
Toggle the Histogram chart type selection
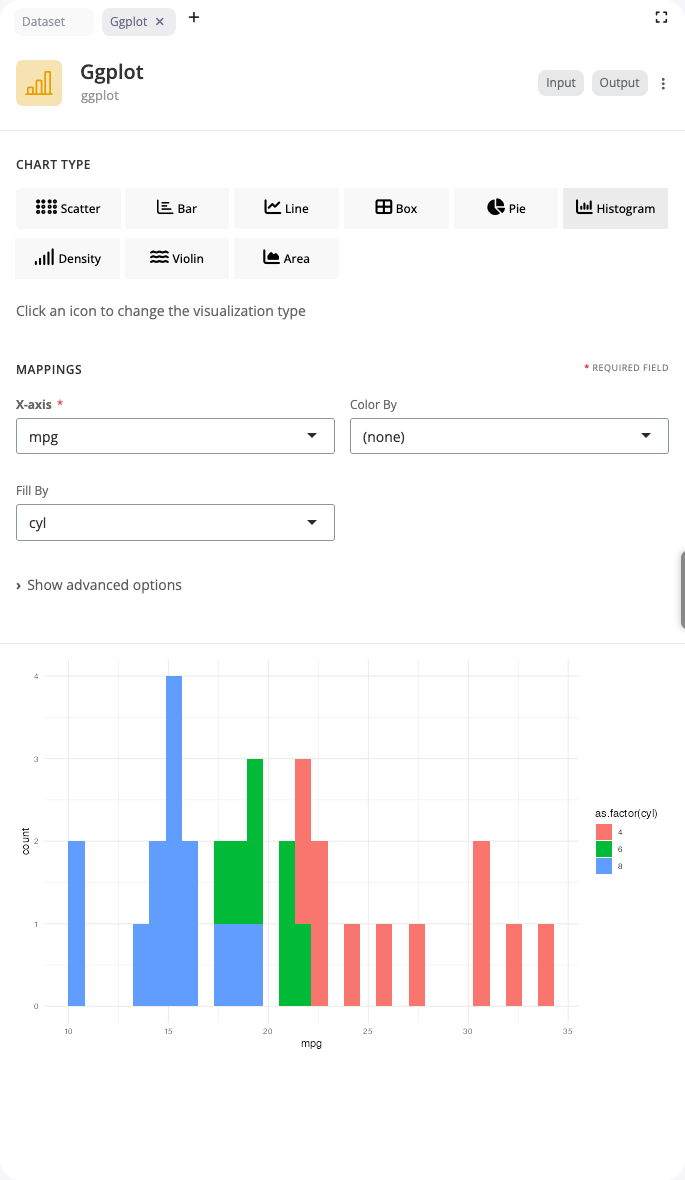click(x=615, y=208)
